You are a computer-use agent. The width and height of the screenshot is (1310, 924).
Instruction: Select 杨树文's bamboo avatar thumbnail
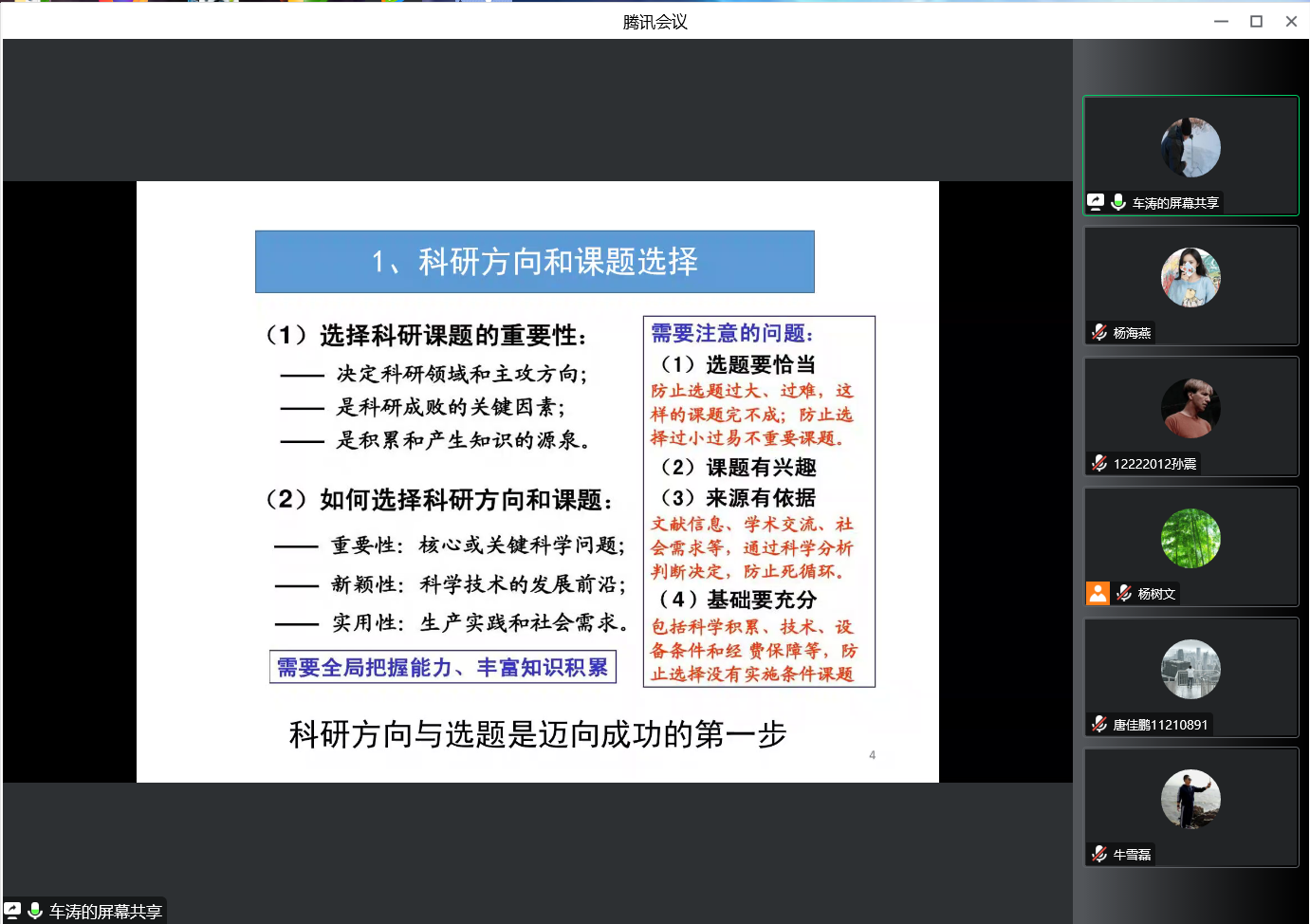pos(1190,539)
